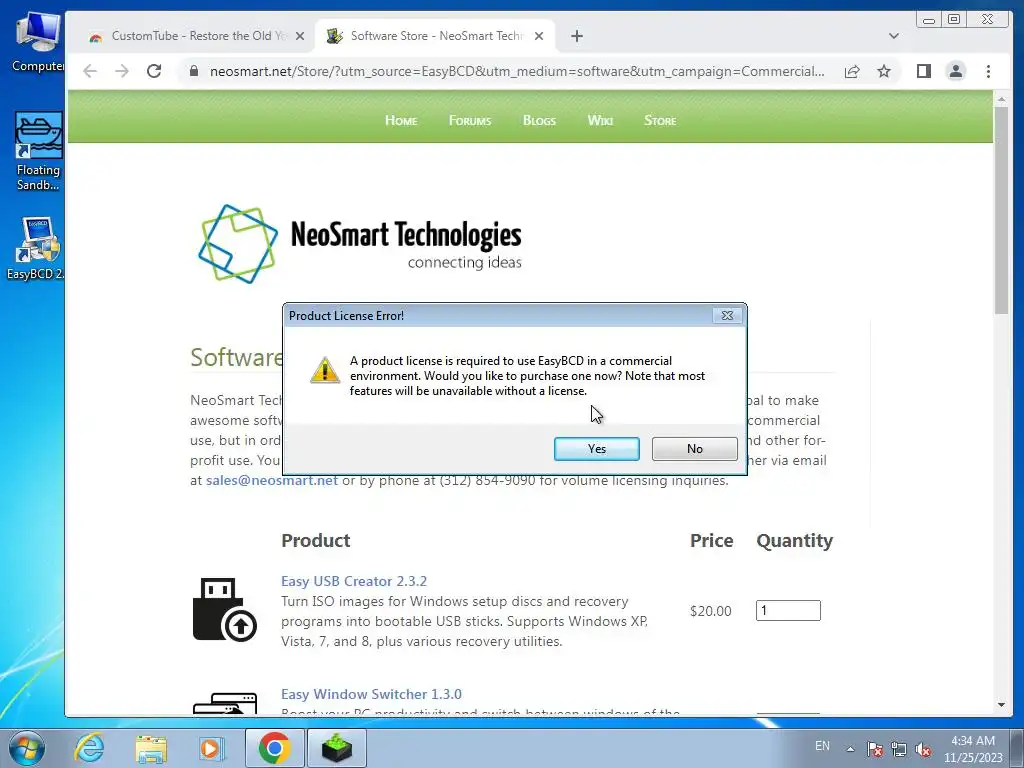Open a new browser tab

577,37
